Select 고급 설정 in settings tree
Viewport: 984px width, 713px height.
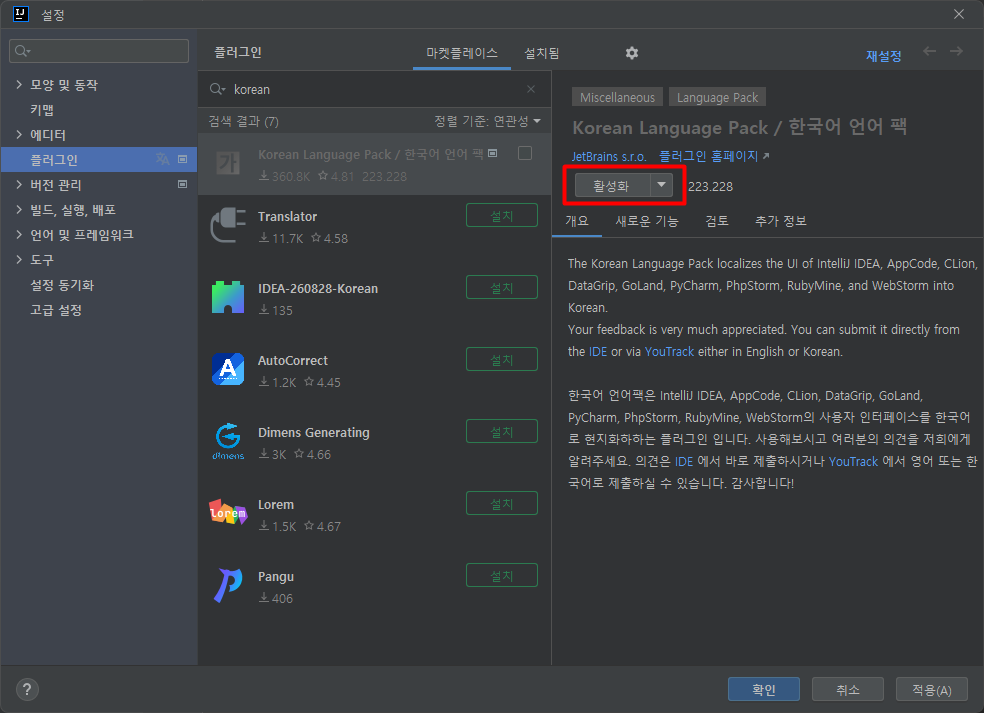click(56, 310)
